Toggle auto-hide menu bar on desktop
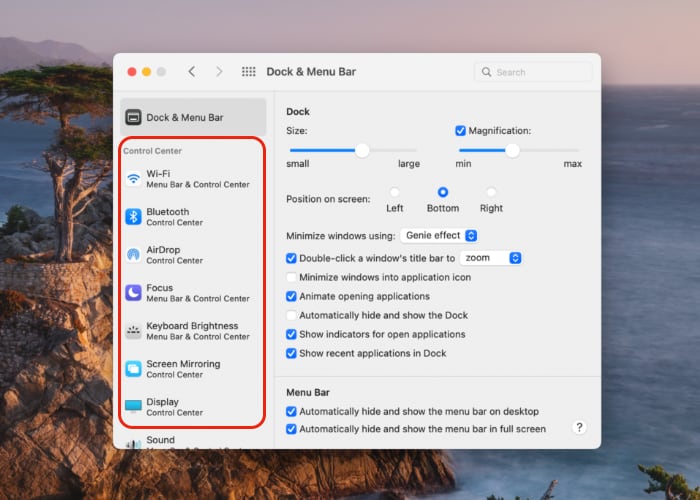The width and height of the screenshot is (700, 500). [x=291, y=411]
